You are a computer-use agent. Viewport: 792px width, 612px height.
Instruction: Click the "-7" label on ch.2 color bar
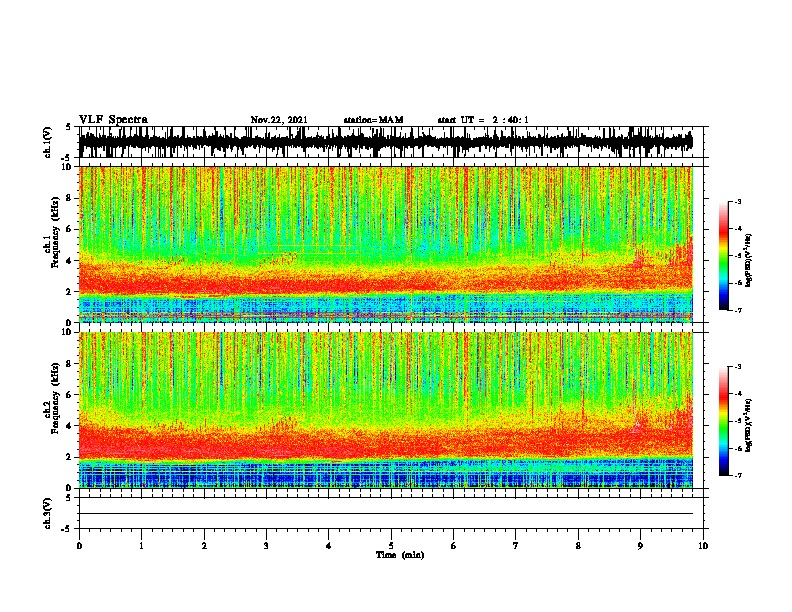click(x=737, y=476)
